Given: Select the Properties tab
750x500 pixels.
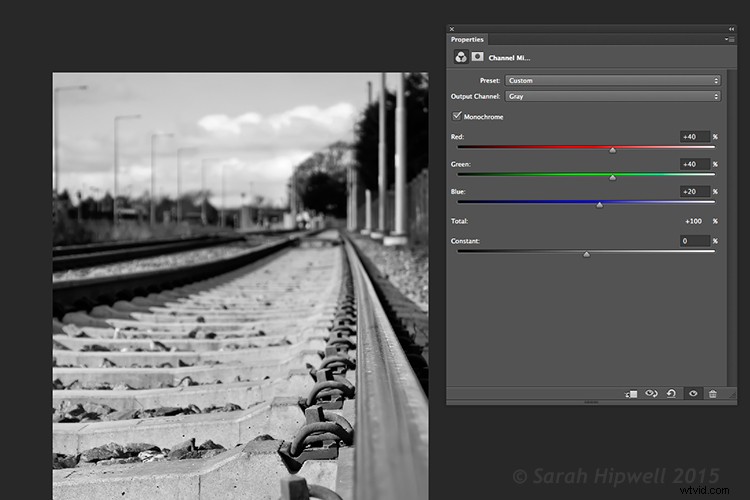Looking at the screenshot, I should (467, 40).
